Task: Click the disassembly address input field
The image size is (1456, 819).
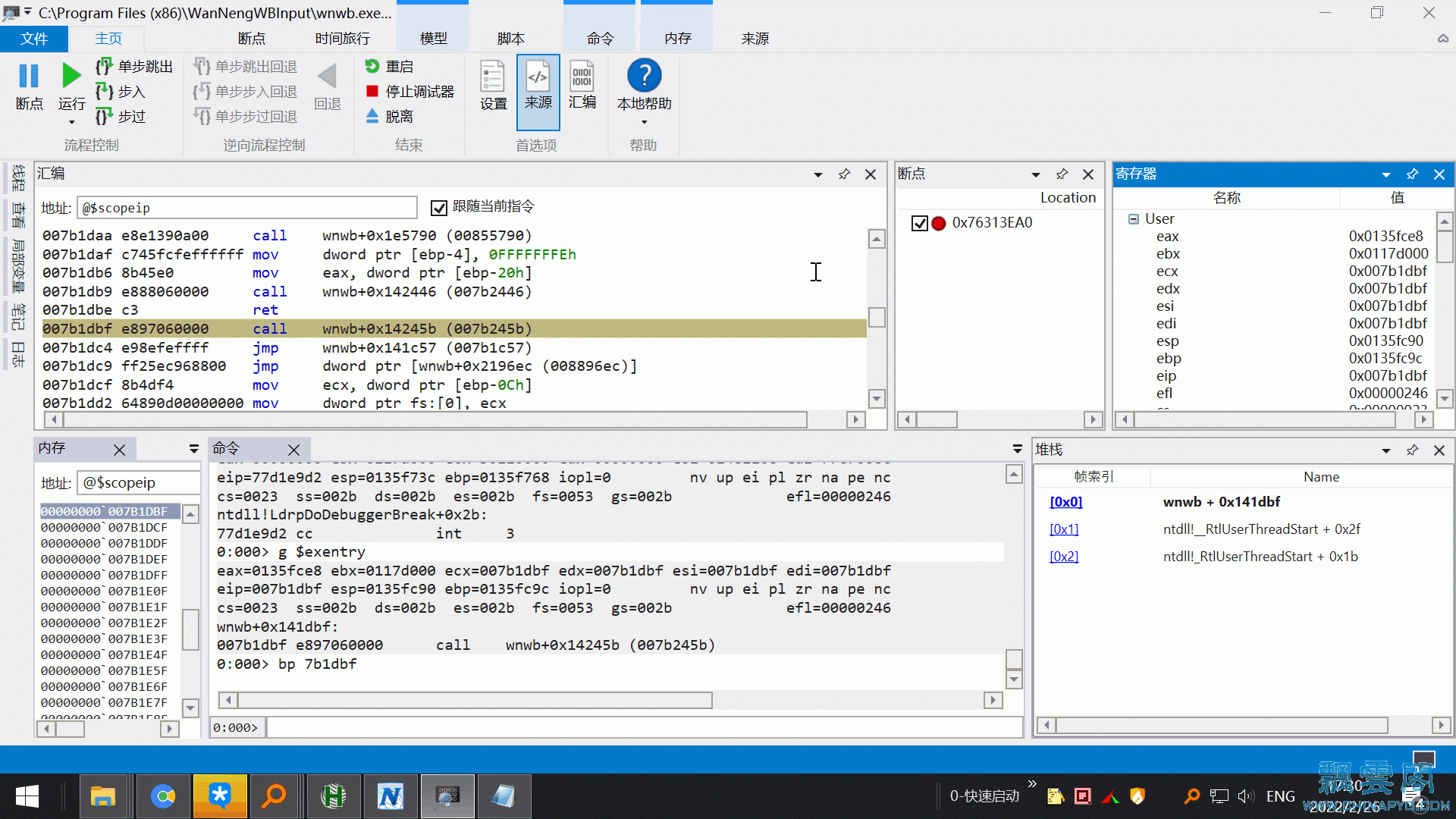Action: point(246,208)
